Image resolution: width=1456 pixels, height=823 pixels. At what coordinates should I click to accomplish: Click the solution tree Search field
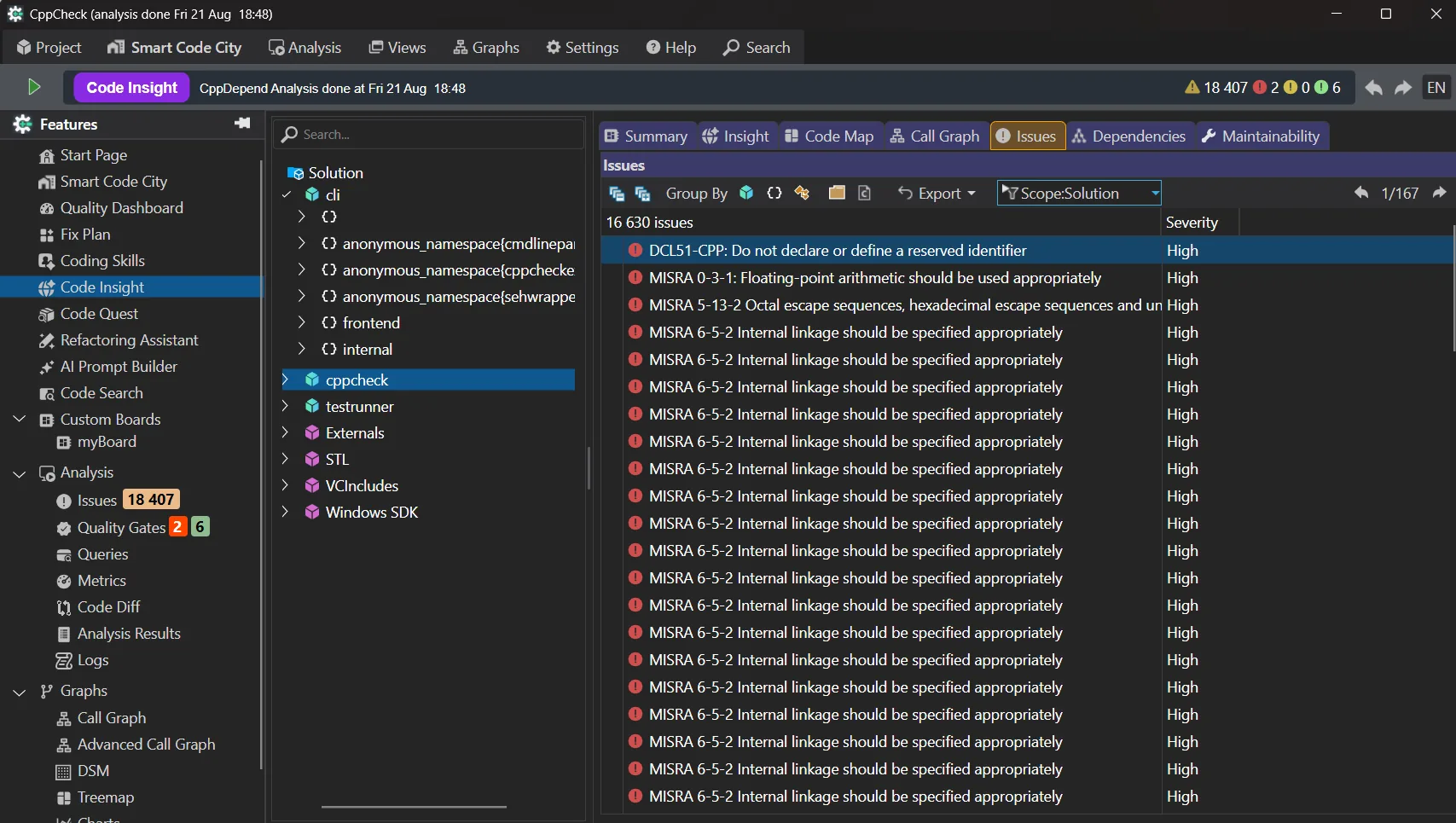tap(428, 135)
